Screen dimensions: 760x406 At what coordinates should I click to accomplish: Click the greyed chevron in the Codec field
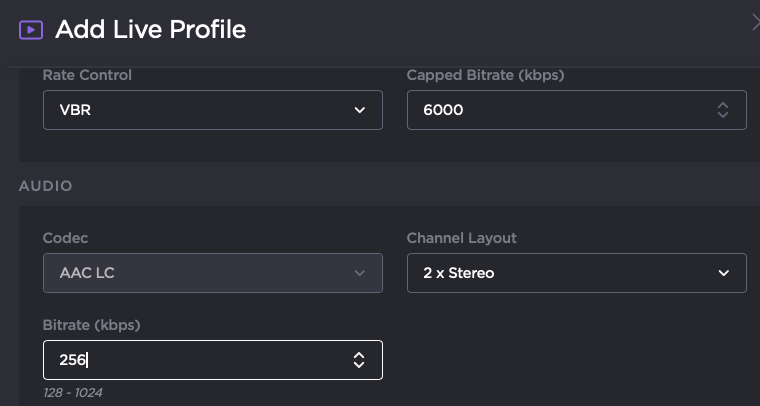click(360, 273)
